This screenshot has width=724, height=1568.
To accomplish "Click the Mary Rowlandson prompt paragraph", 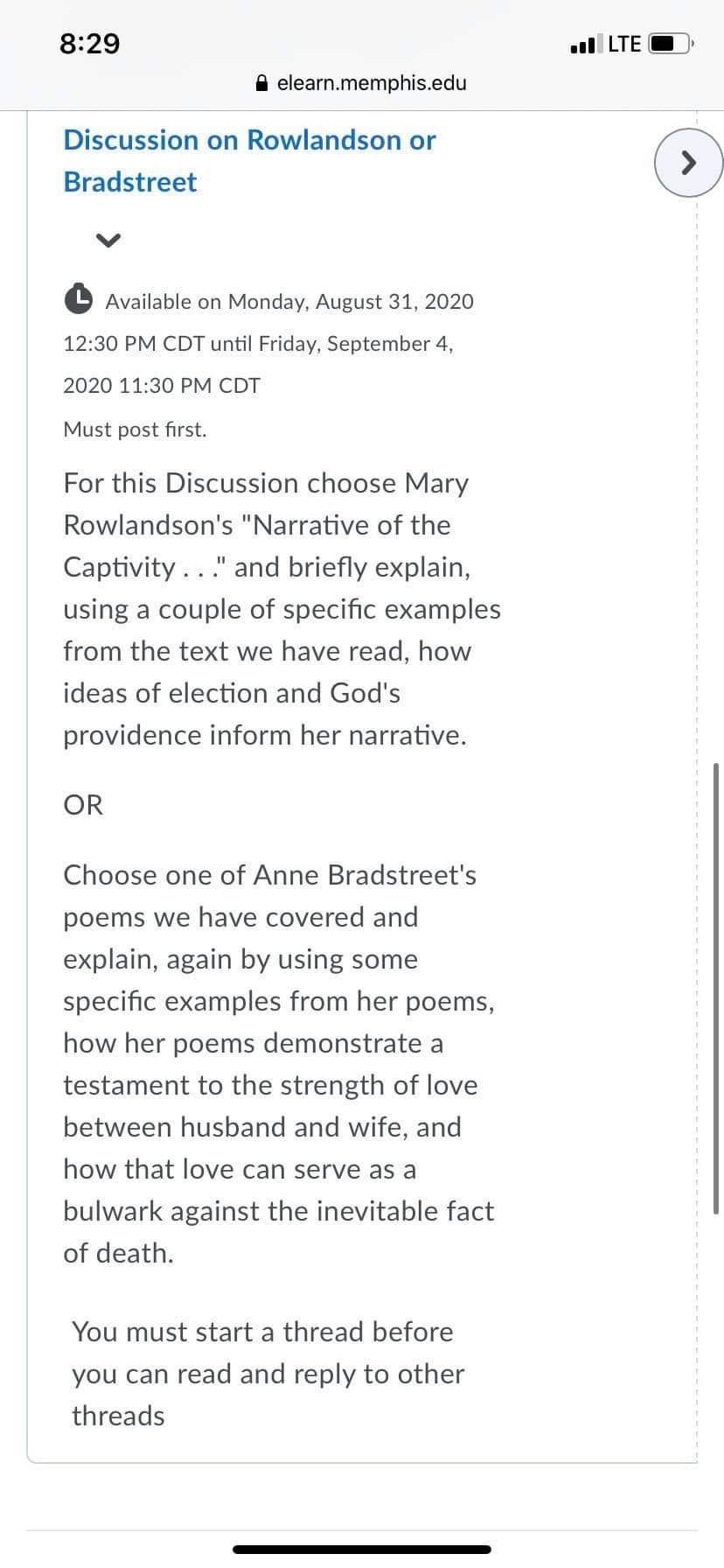I will tap(282, 609).
